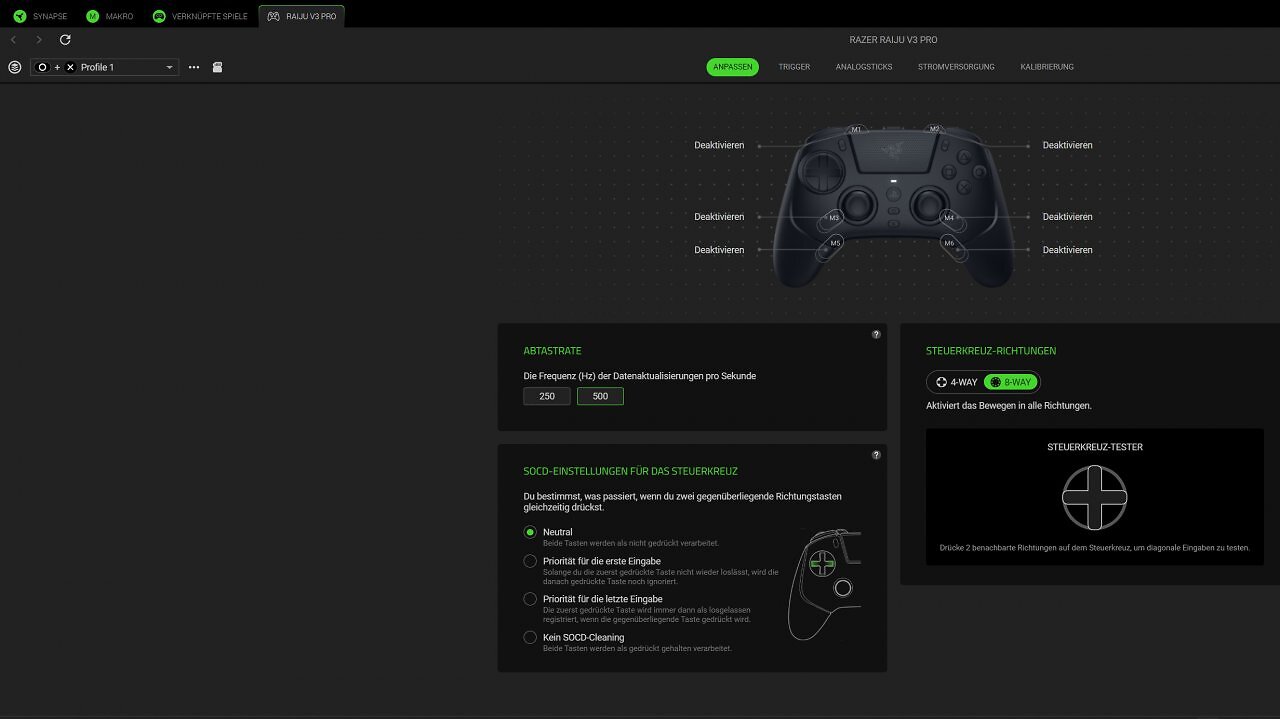Select Kein SOCD-Cleaning option
Image resolution: width=1280 pixels, height=719 pixels.
(x=530, y=637)
